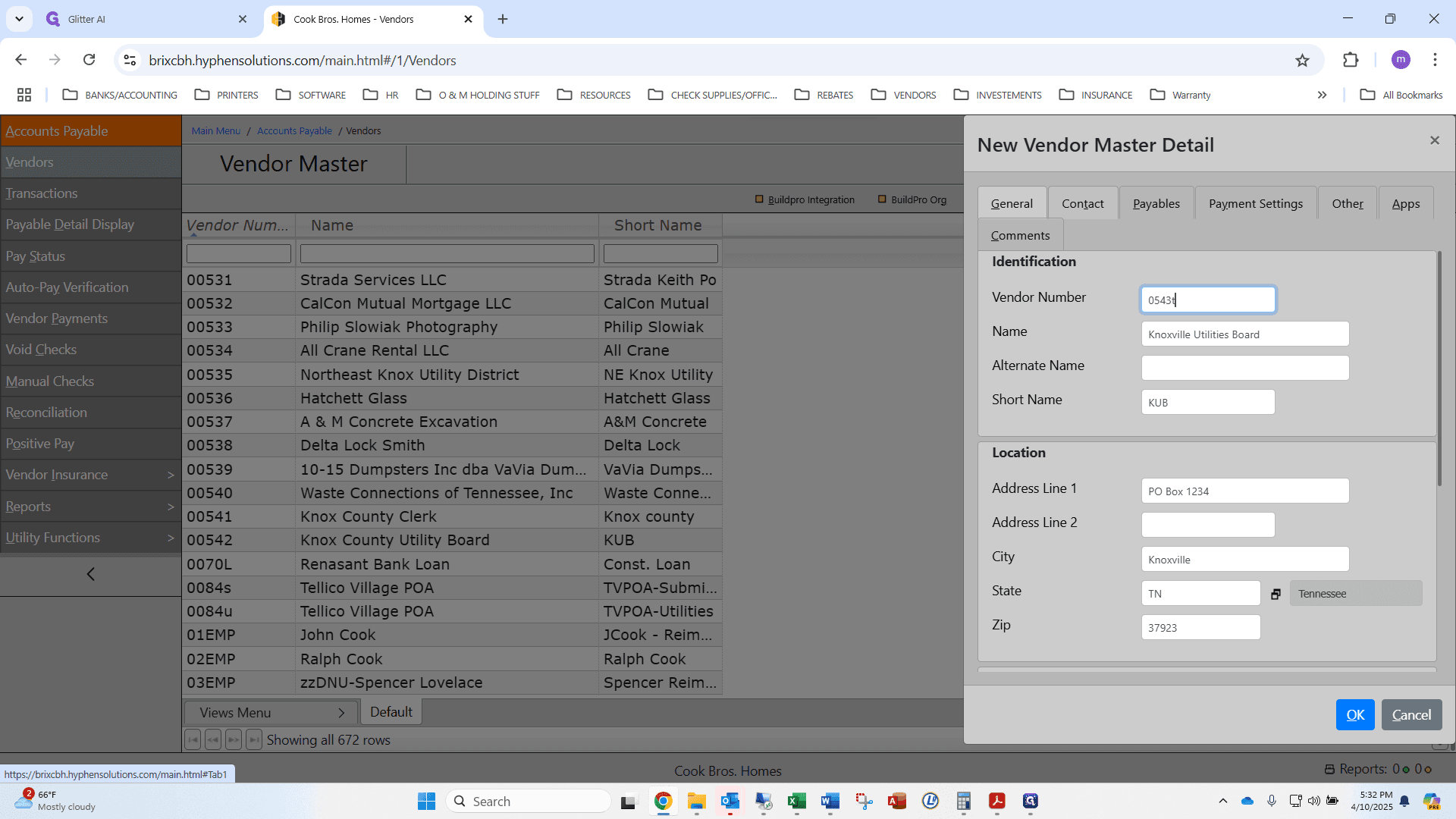The image size is (1456, 819).
Task: Open Chrome's three-dot menu
Action: [1435, 60]
